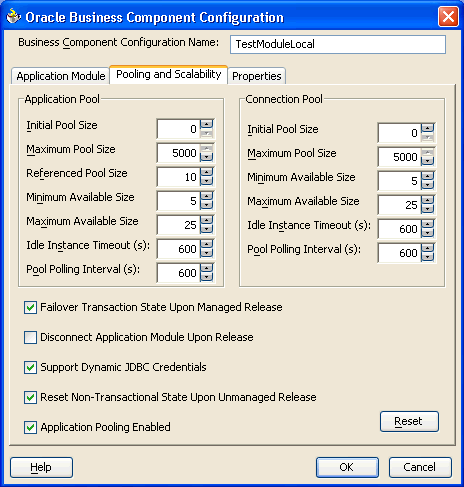Increase Application Pool Initial Pool Size
The image size is (464, 487).
pos(207,124)
